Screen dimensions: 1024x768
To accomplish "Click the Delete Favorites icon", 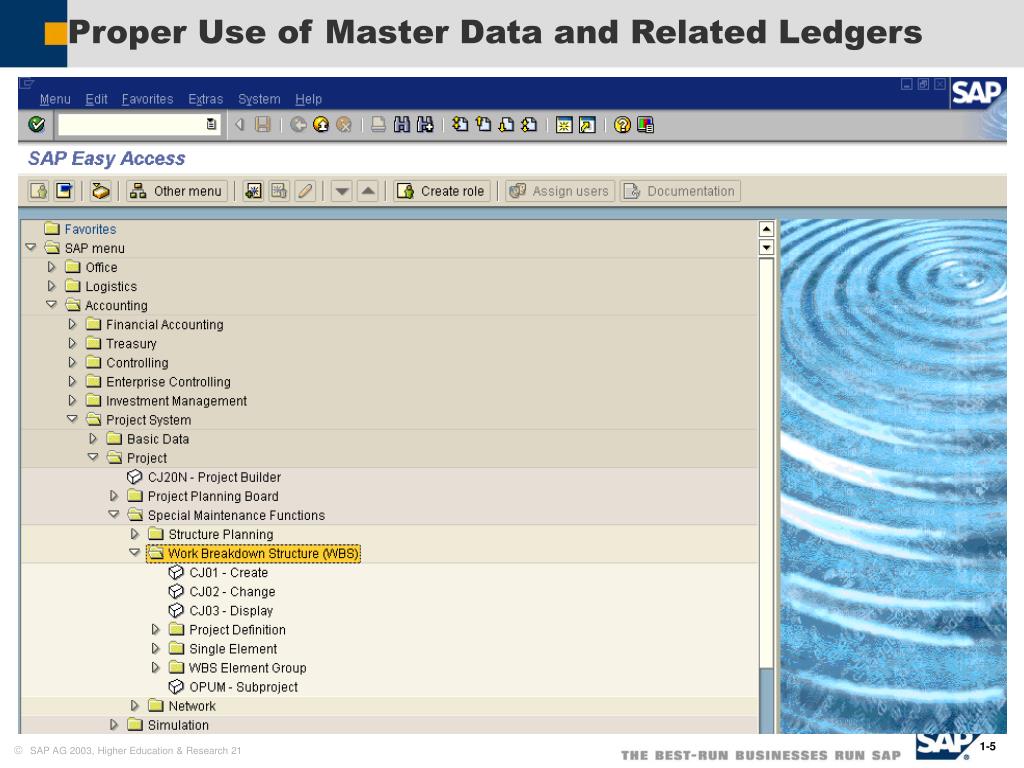I will (x=279, y=191).
